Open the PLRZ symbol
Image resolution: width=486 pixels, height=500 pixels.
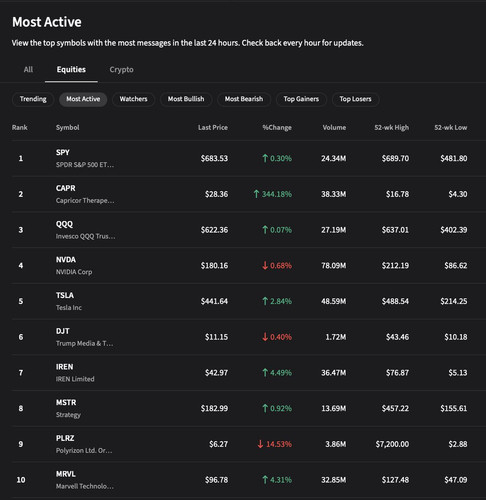tap(65, 438)
